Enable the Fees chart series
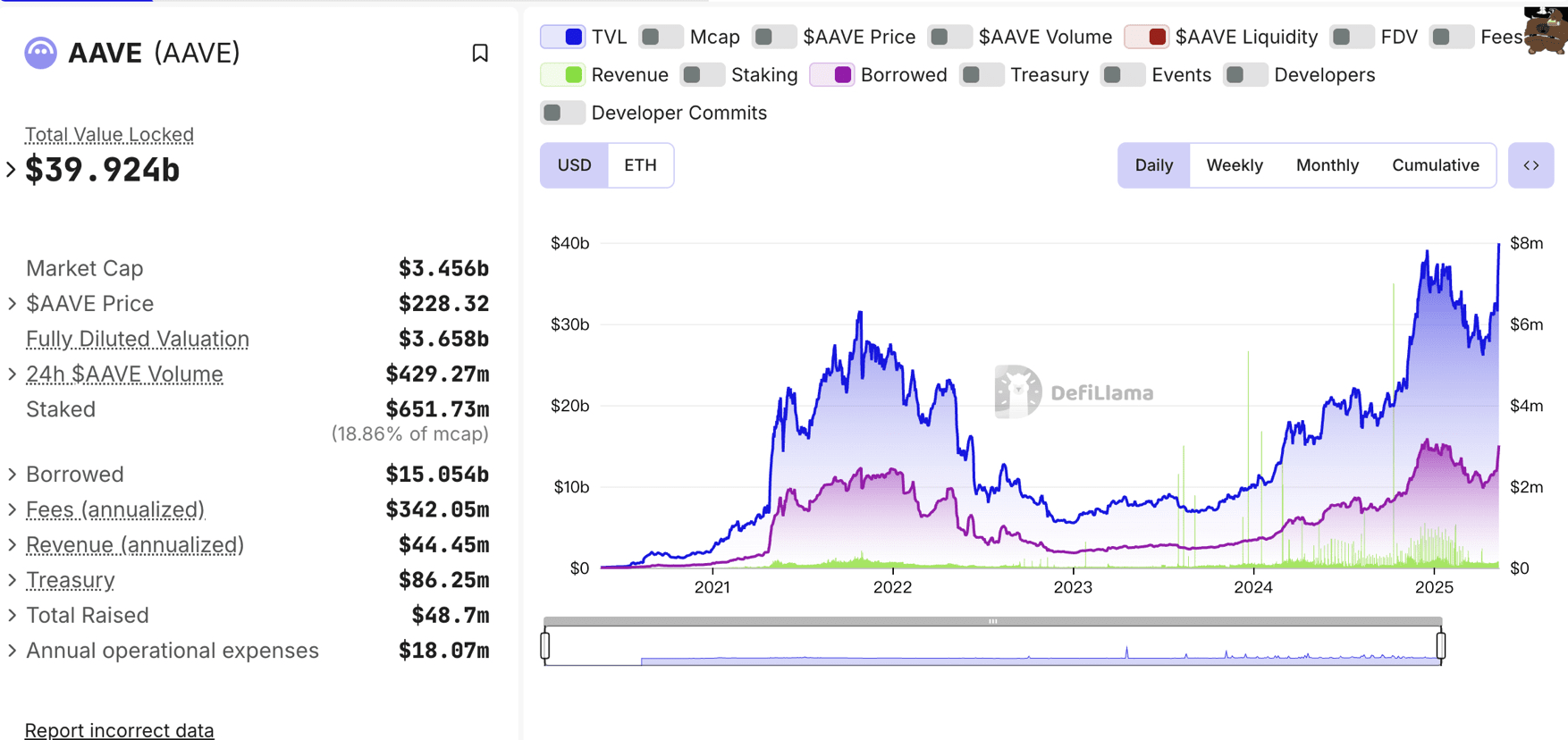This screenshot has height=740, width=1568. tap(1452, 37)
